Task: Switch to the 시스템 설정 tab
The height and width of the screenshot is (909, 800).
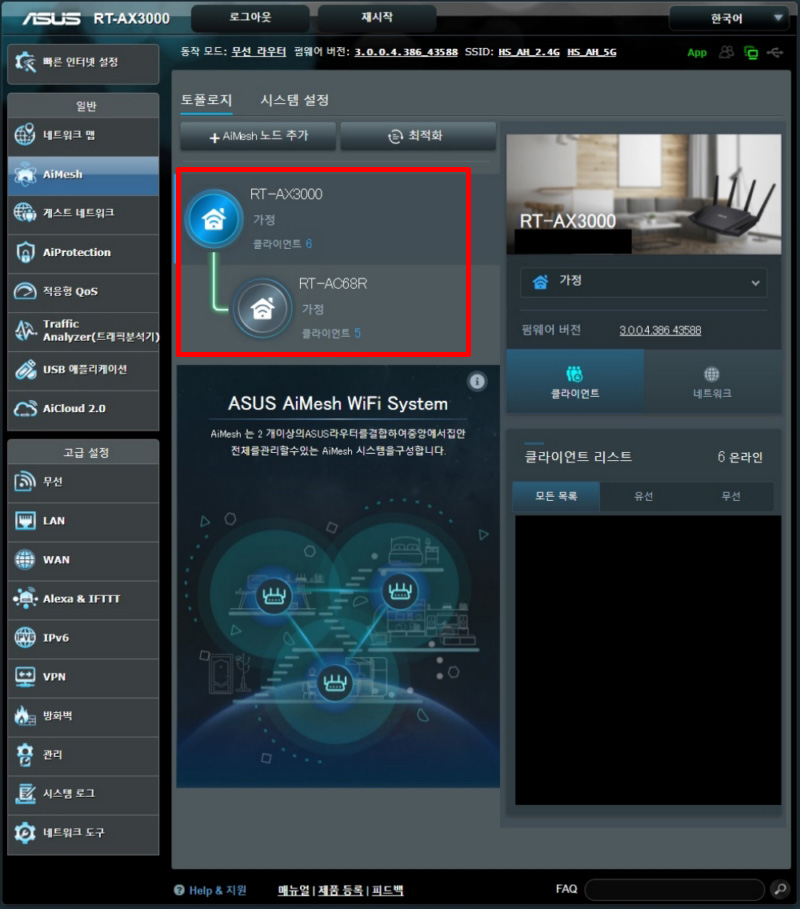Action: pyautogui.click(x=294, y=100)
